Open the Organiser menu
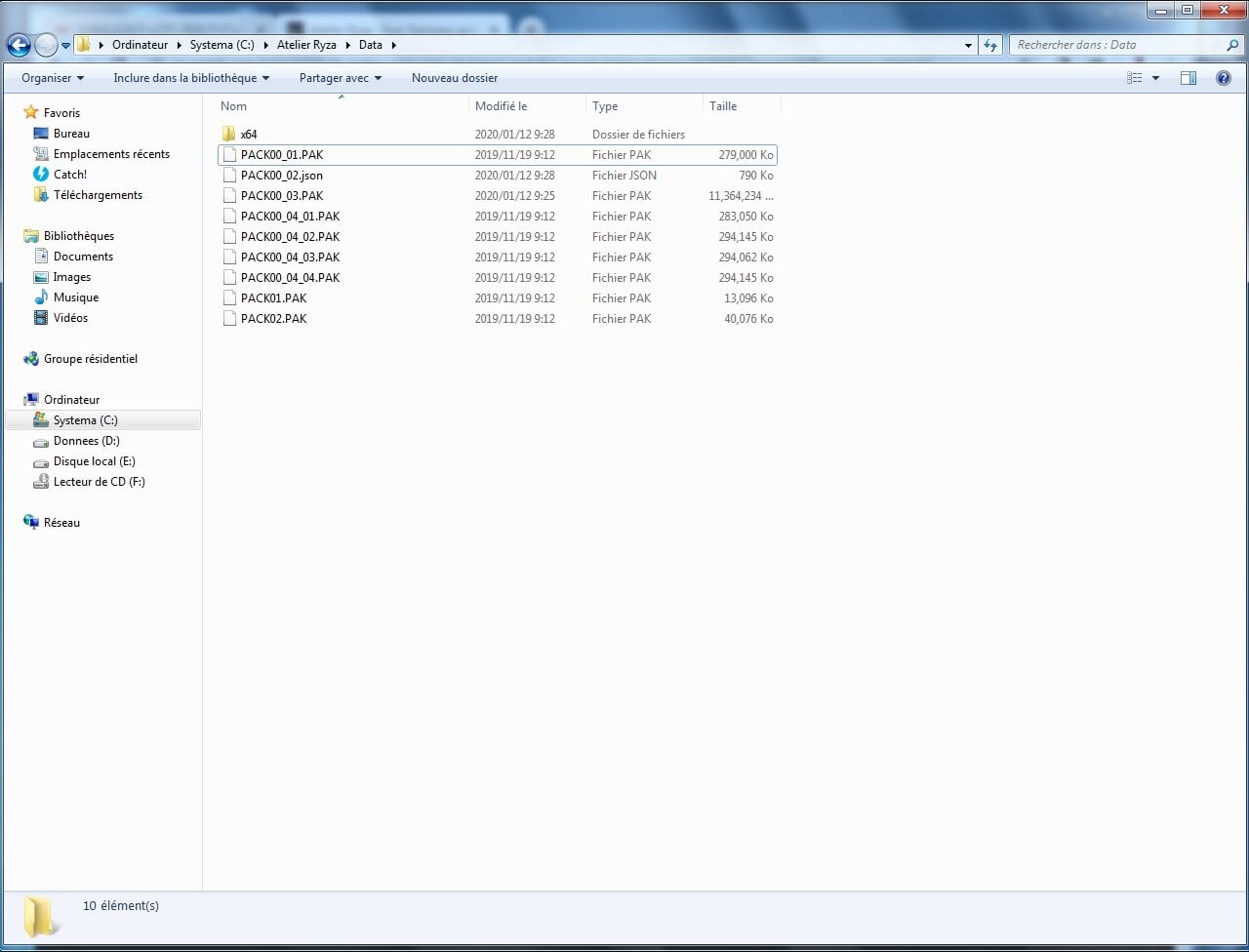This screenshot has width=1249, height=952. pyautogui.click(x=53, y=78)
